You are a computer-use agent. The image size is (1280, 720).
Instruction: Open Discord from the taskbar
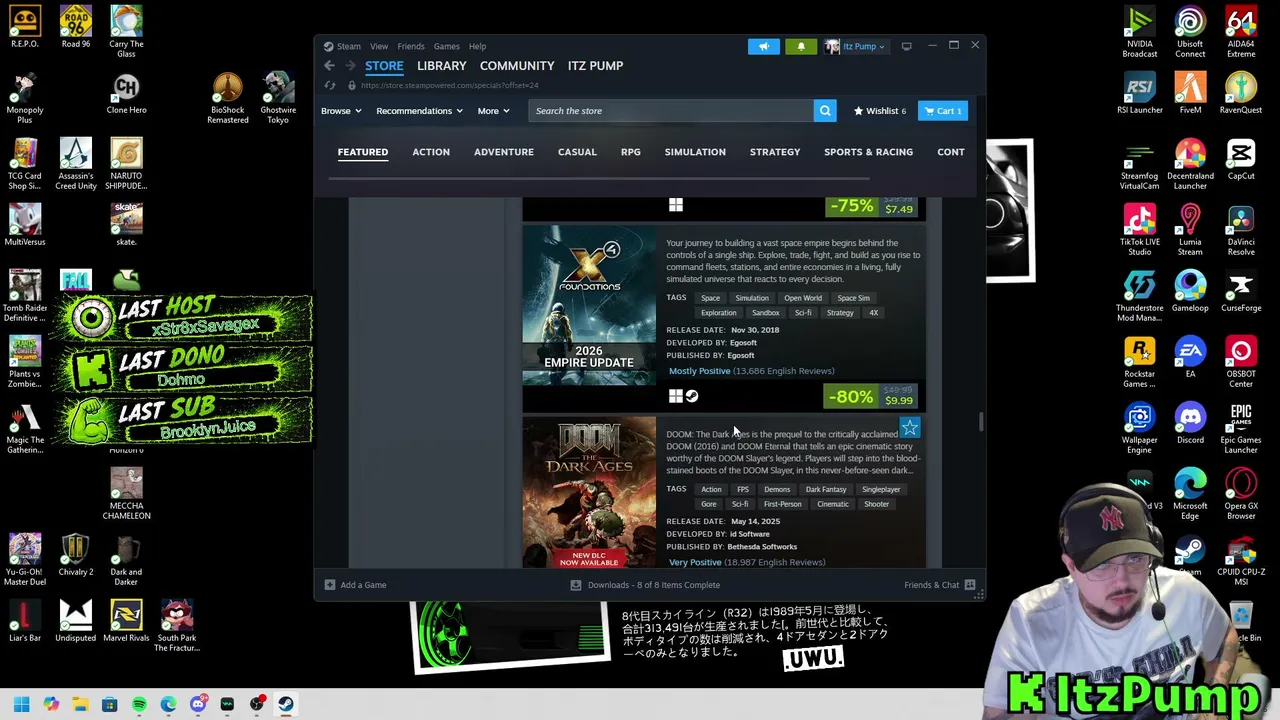point(198,704)
